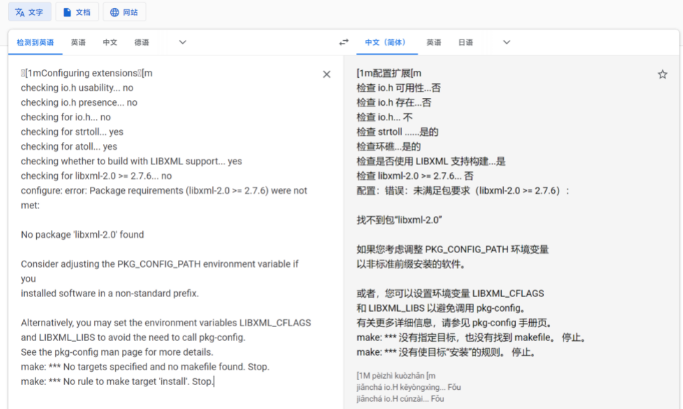This screenshot has width=683, height=409.
Task: Choose 德语 as source language
Action: 141,42
